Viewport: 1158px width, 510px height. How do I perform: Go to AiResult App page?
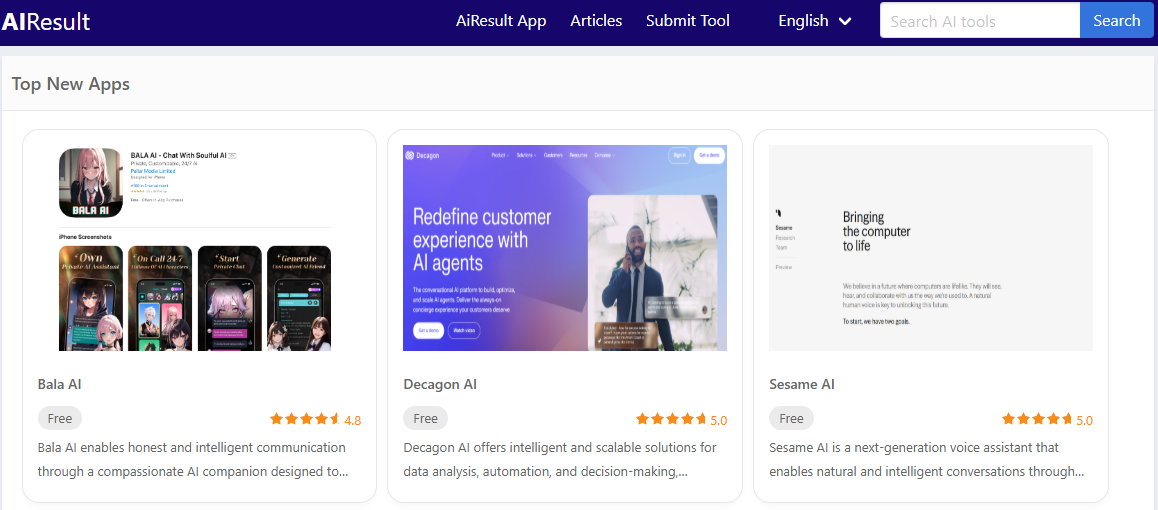pyautogui.click(x=501, y=21)
